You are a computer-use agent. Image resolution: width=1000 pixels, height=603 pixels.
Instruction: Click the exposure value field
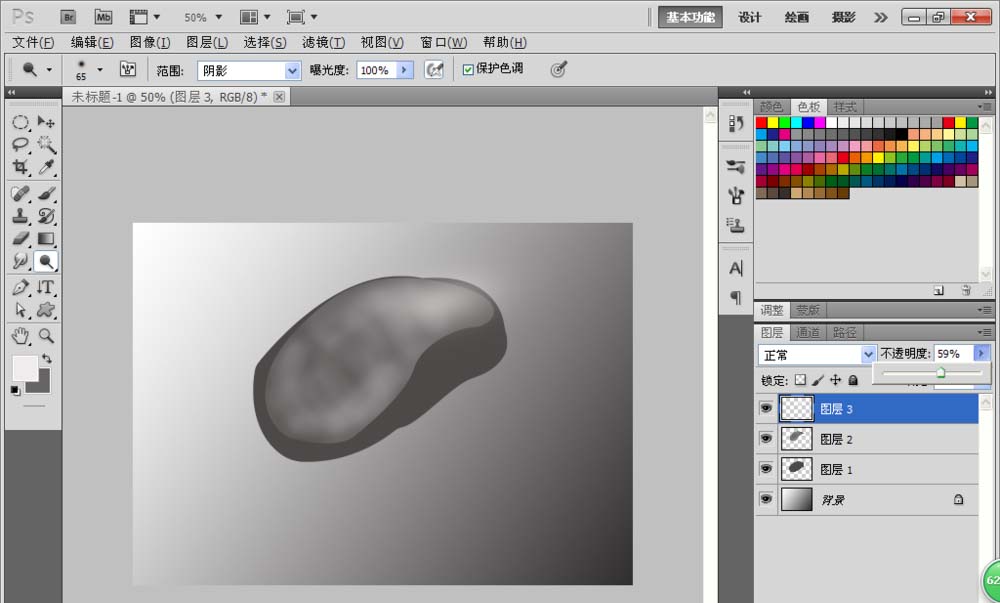point(376,70)
